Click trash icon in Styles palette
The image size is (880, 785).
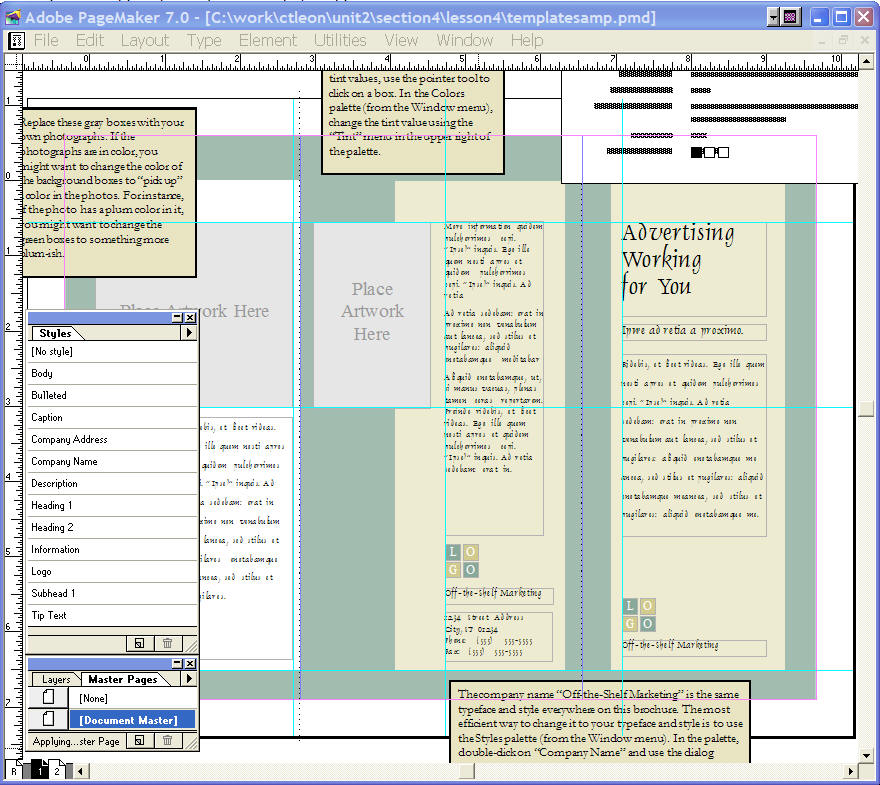pyautogui.click(x=168, y=644)
